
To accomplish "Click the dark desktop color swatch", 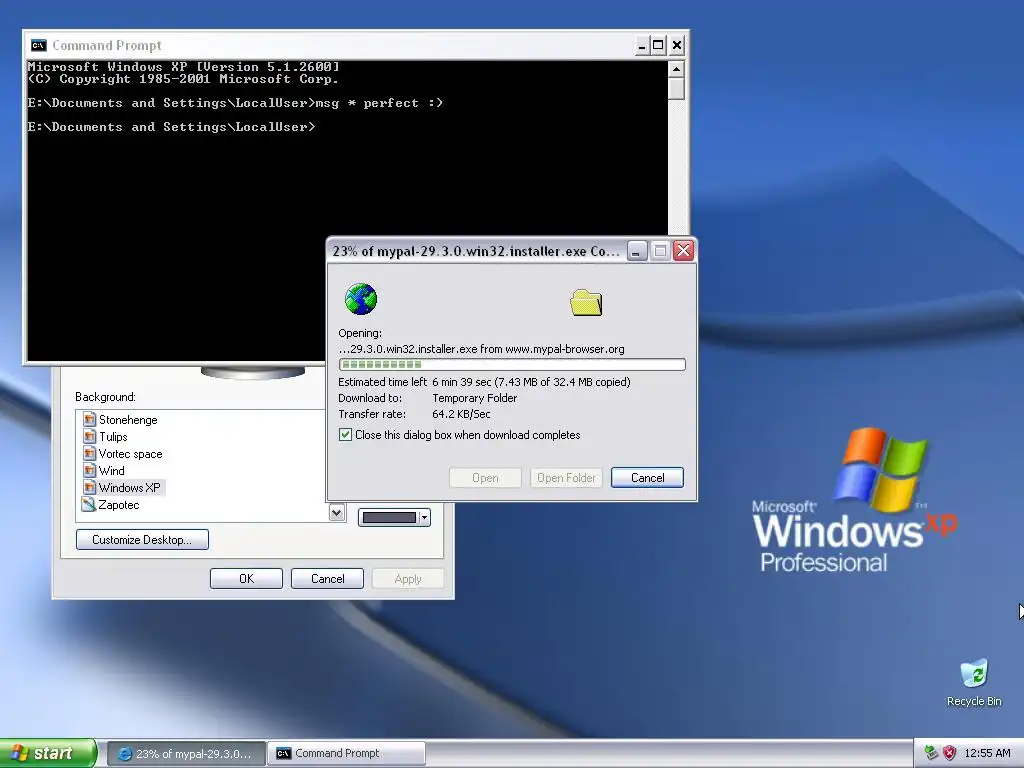I will pyautogui.click(x=389, y=517).
